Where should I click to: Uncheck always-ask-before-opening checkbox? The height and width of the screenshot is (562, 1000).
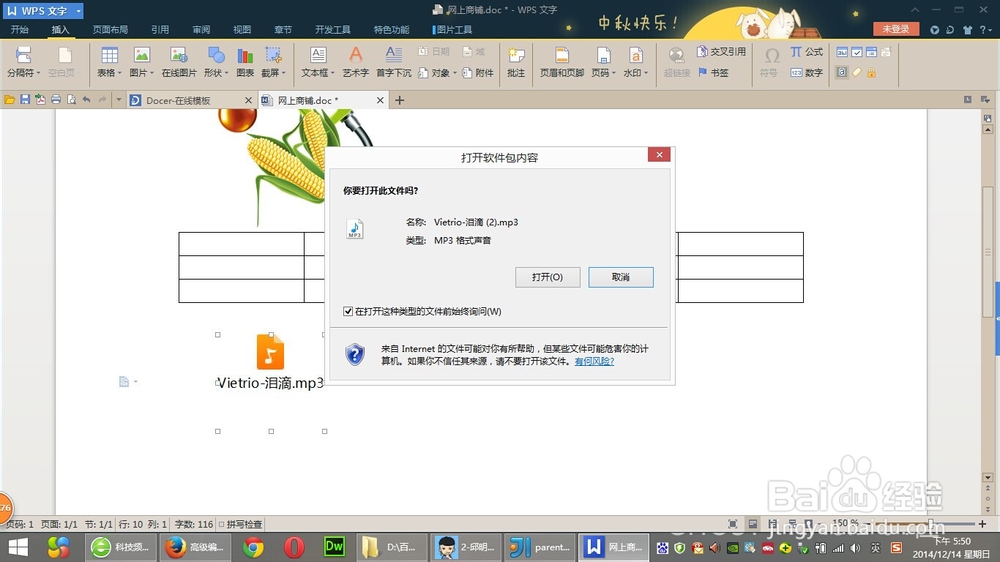348,311
